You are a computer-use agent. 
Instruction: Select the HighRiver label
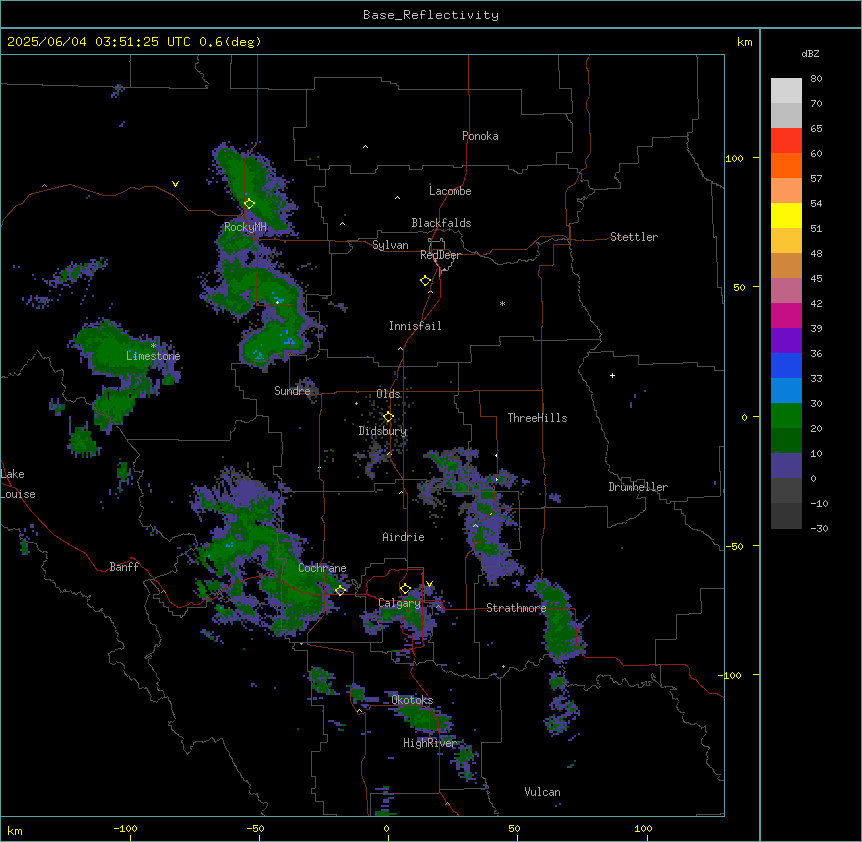pos(430,743)
